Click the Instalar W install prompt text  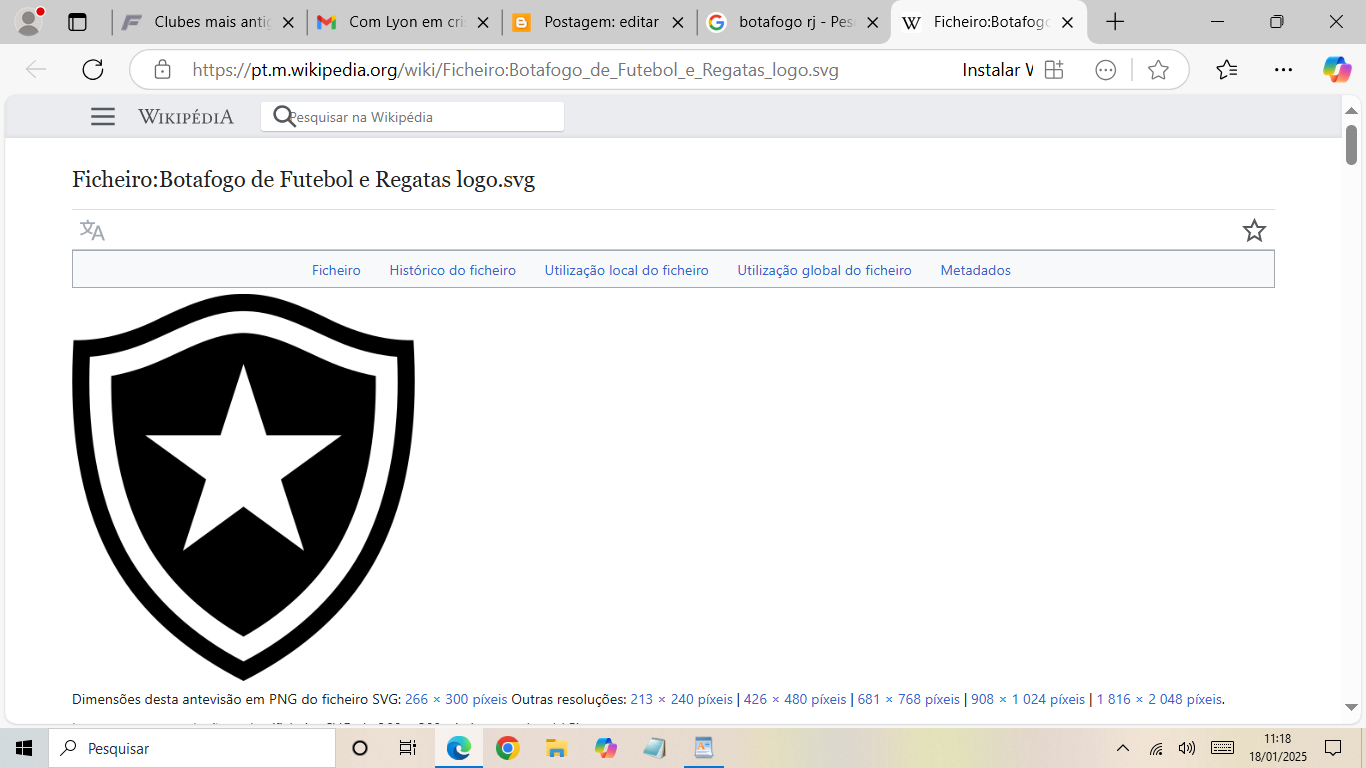point(998,70)
